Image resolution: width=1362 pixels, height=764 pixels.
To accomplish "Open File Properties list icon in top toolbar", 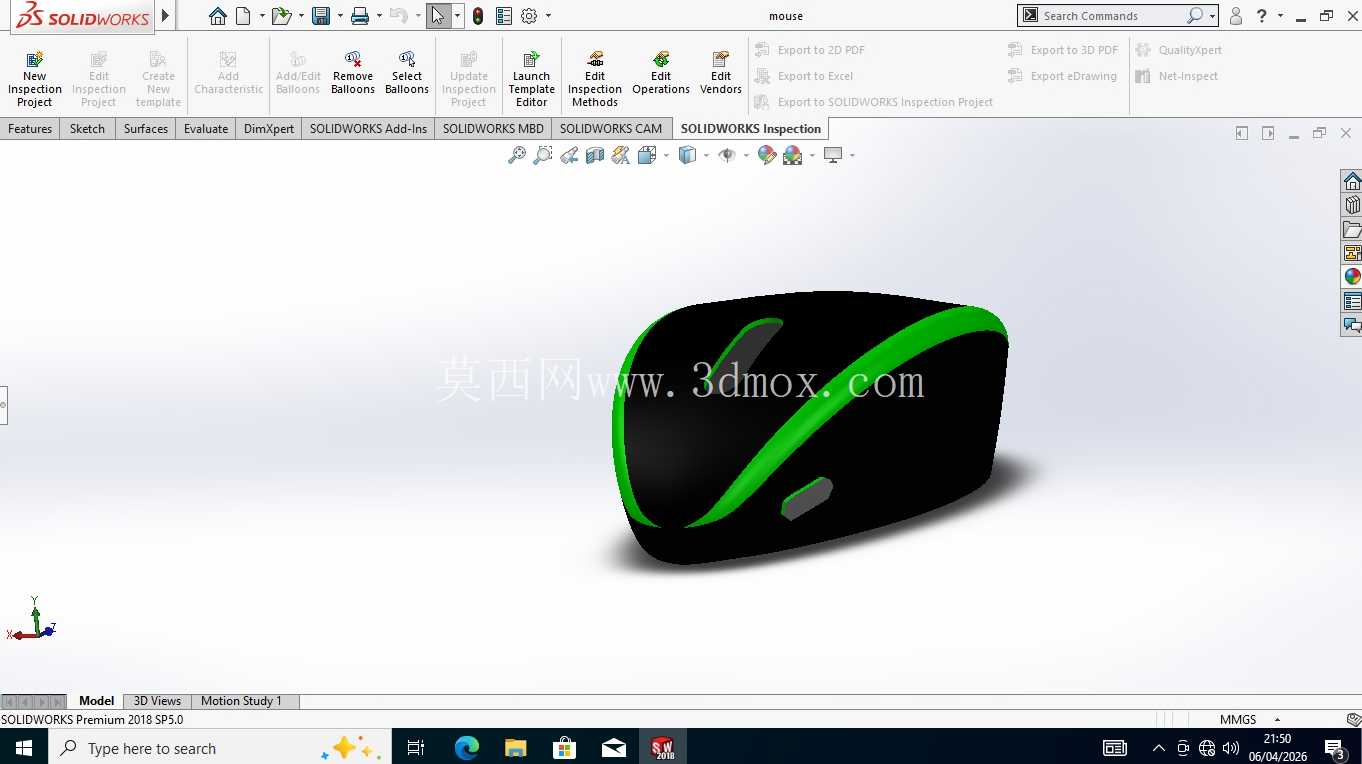I will (x=504, y=16).
